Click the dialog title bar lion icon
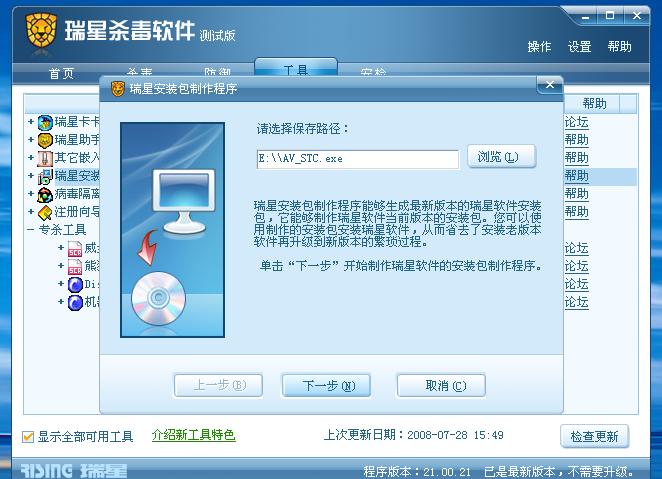662x479 pixels. tap(118, 89)
